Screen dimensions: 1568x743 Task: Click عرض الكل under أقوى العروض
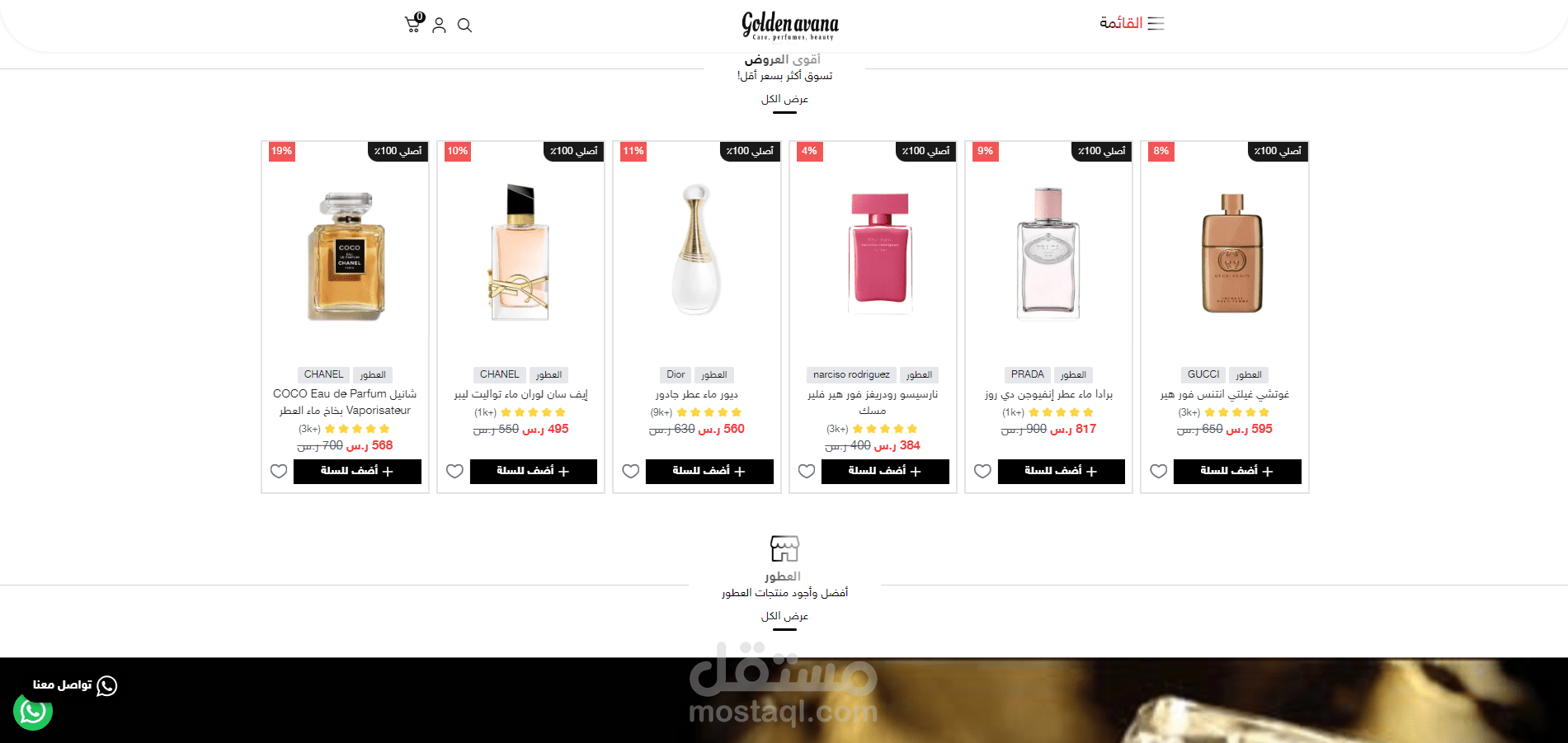(784, 99)
